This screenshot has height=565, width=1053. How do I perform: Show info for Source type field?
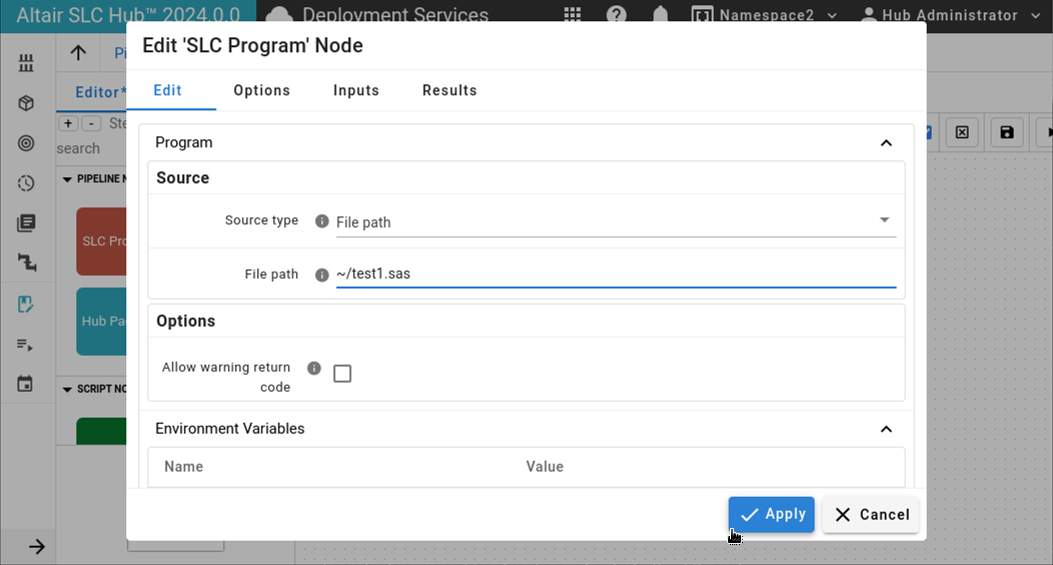tap(322, 221)
